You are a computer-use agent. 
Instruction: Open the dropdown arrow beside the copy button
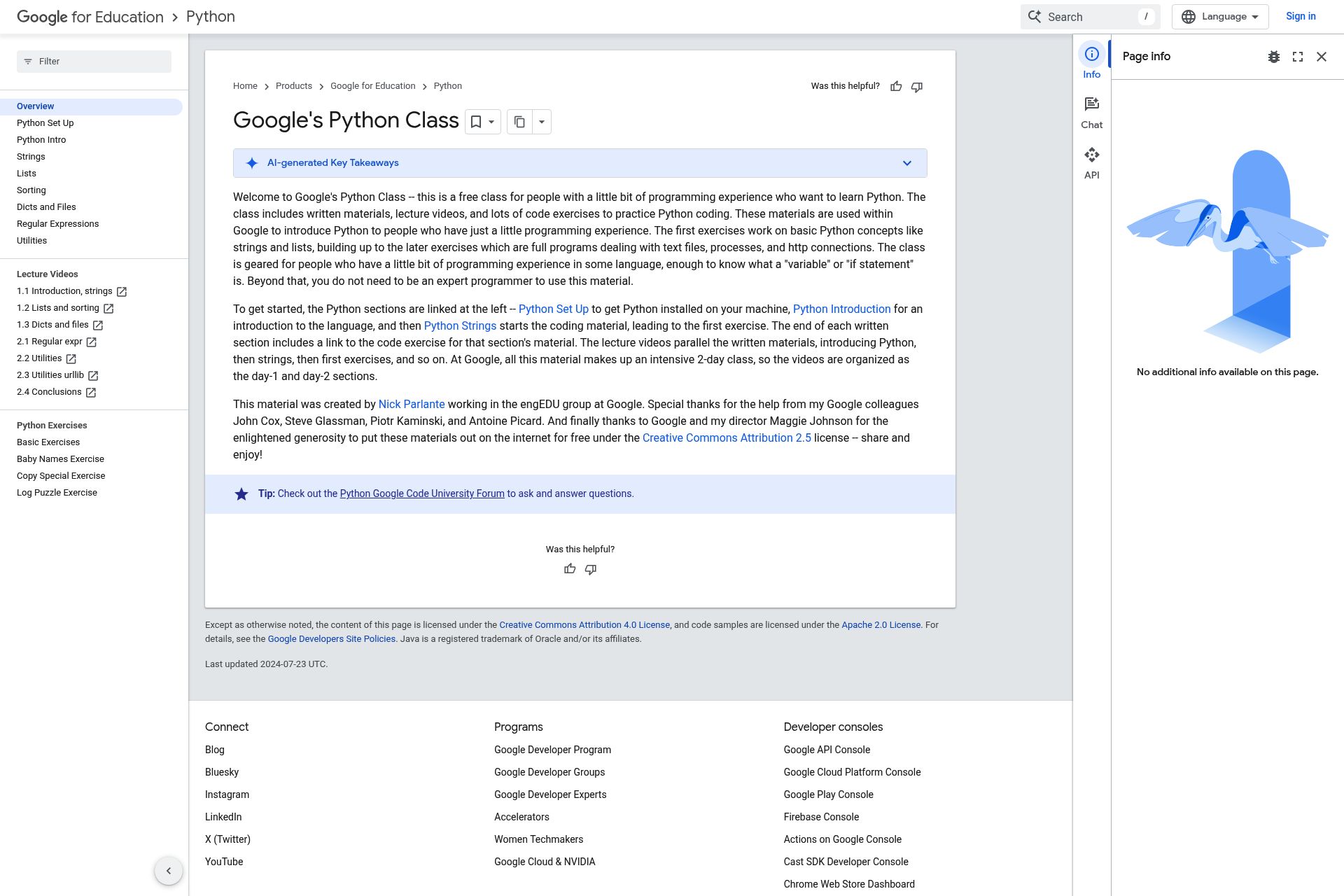[x=541, y=122]
